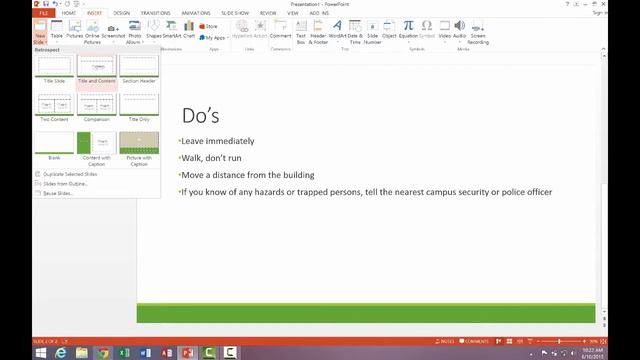This screenshot has width=640, height=360.
Task: Open the Office Store
Action: 209,26
